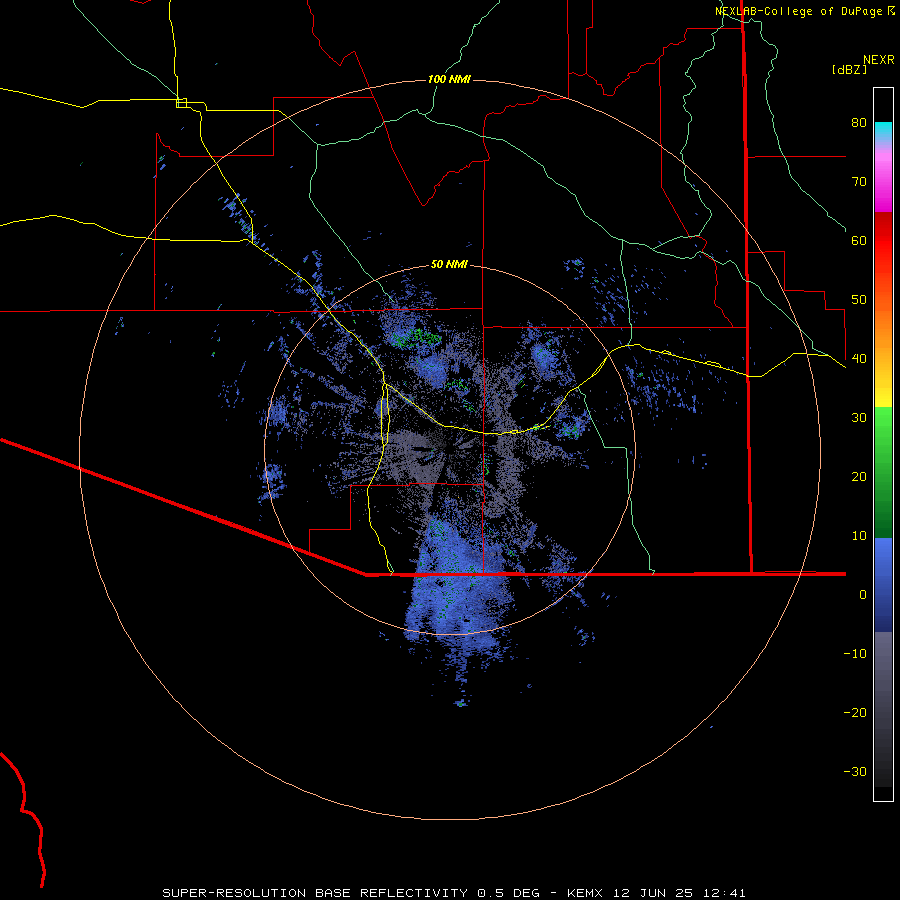Click the 80 value on the dBZ scale
900x900 pixels.
coord(859,123)
